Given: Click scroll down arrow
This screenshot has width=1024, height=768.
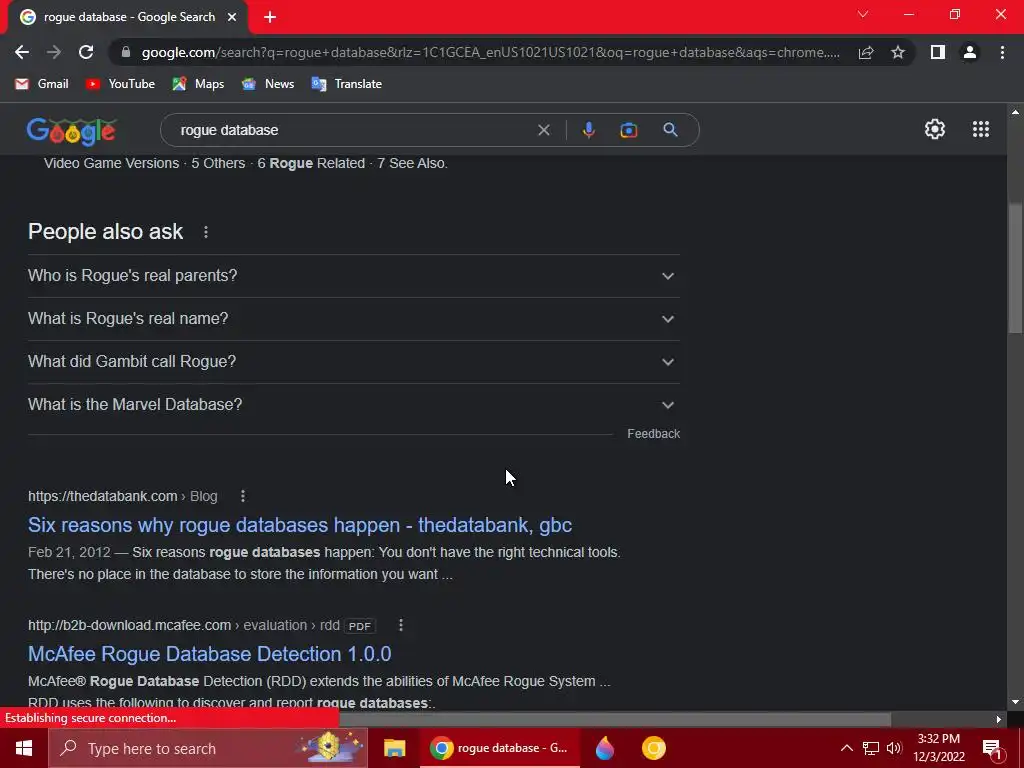Looking at the screenshot, I should point(1015,702).
